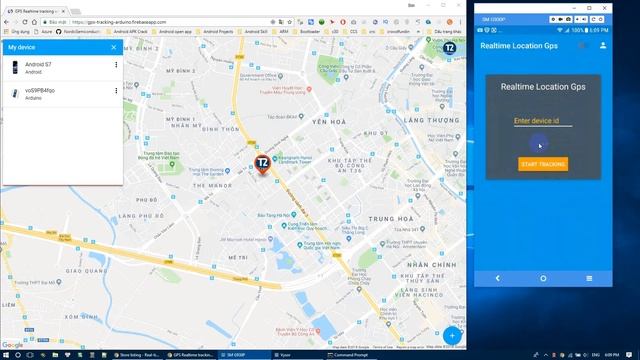
Task: Click the Google logo on the map
Action: (x=13, y=345)
